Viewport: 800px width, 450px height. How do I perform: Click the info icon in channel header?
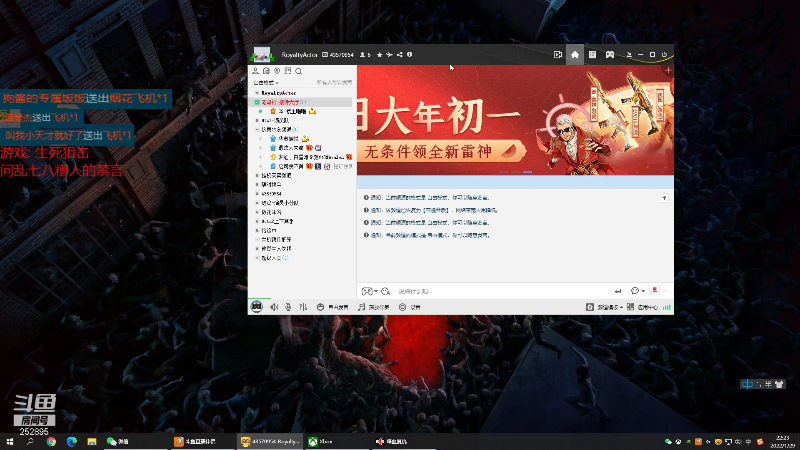[x=409, y=55]
